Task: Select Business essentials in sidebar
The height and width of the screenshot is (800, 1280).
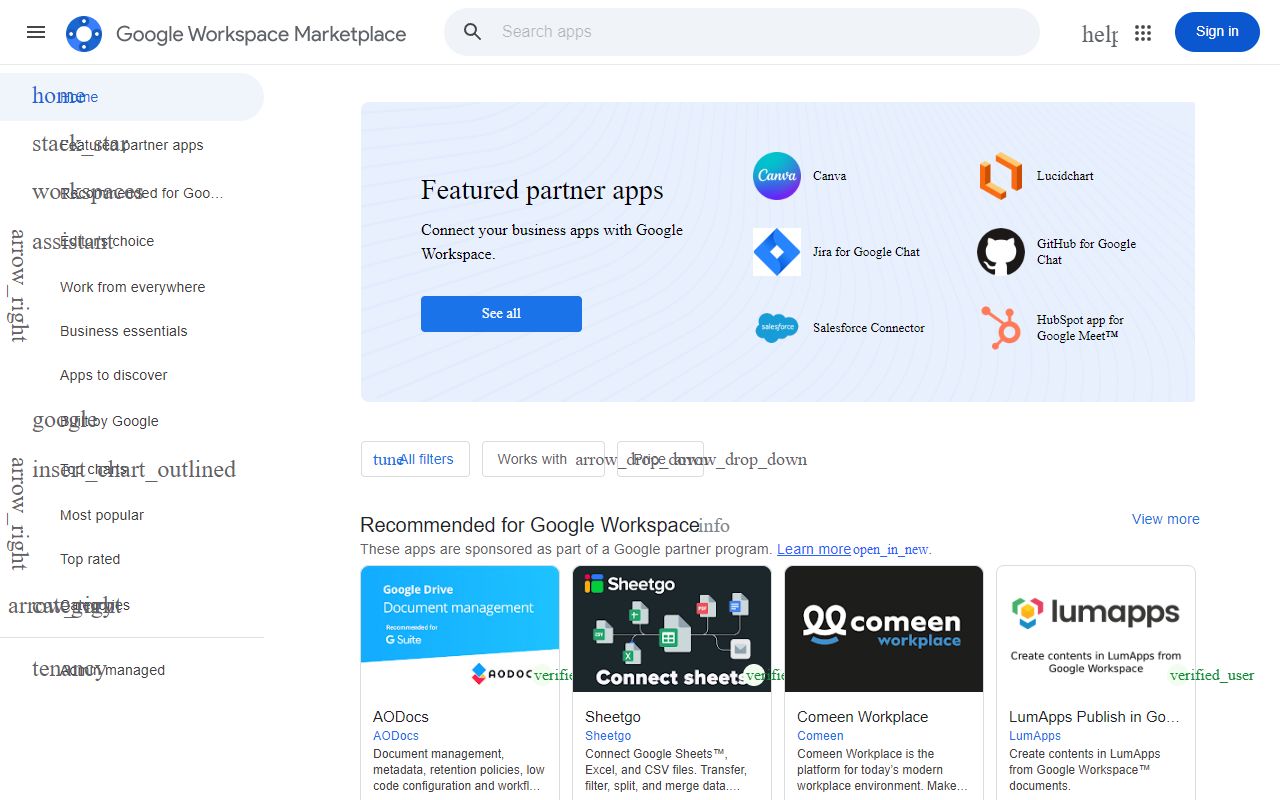Action: coord(124,331)
